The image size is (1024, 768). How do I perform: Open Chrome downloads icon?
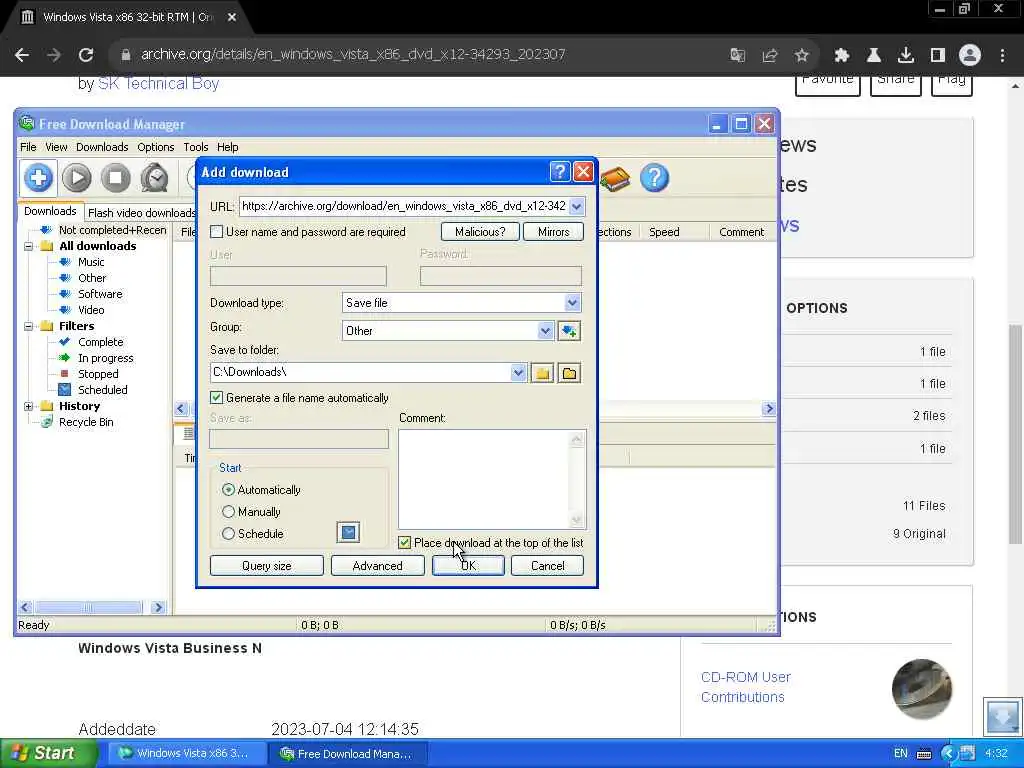click(x=906, y=55)
